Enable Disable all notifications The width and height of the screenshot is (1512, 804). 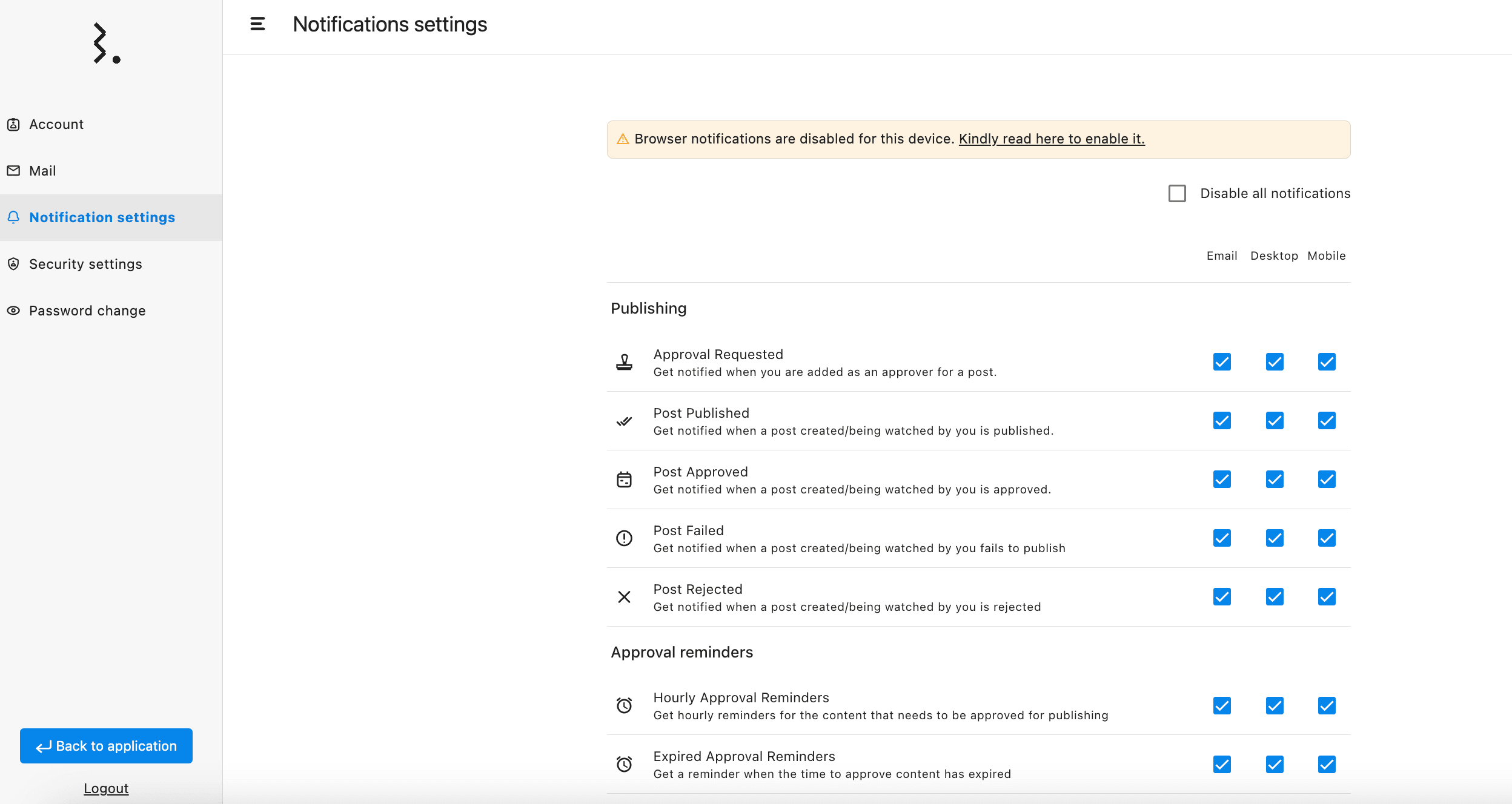[x=1176, y=193]
